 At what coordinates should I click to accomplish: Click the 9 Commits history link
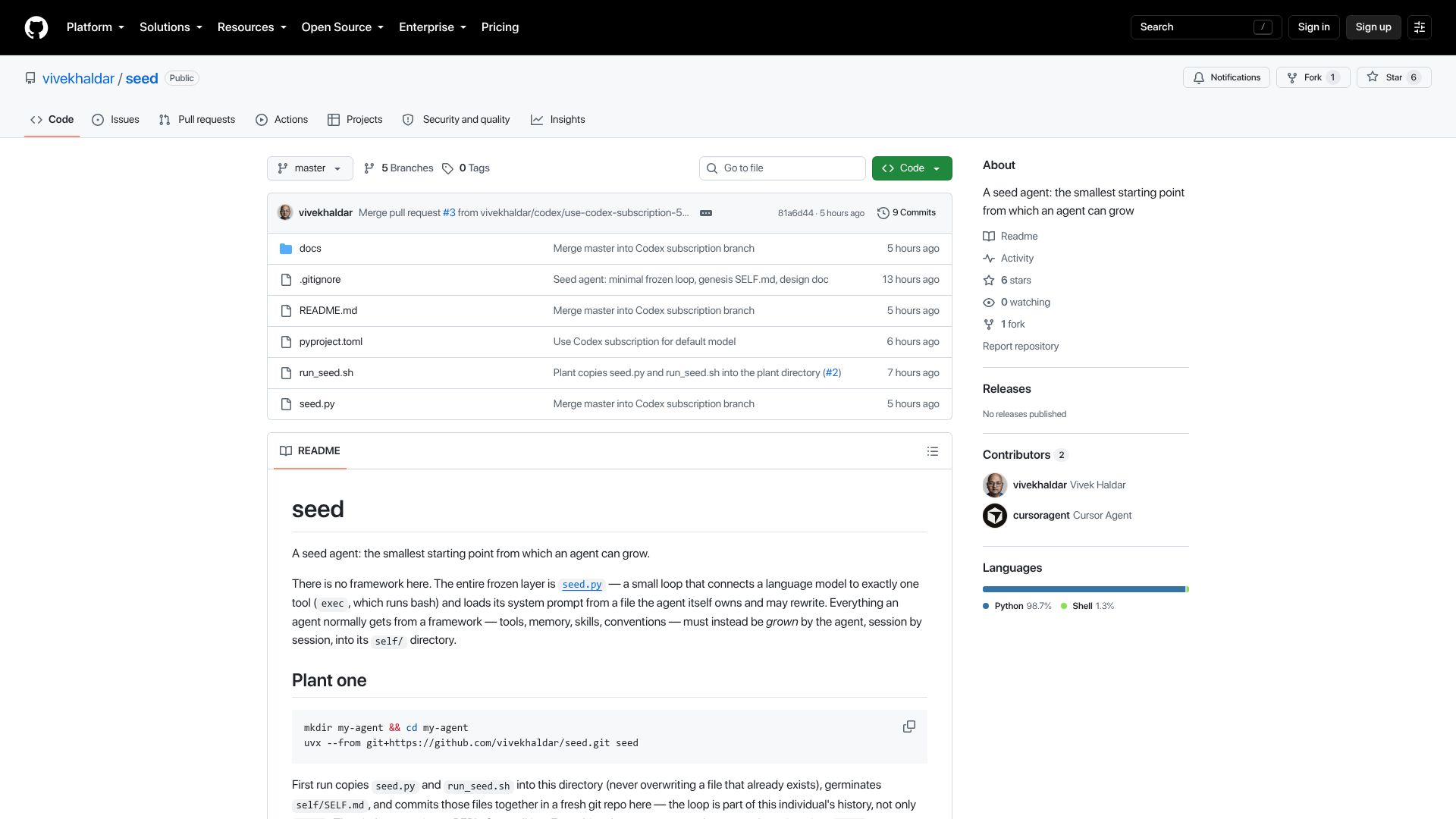click(x=906, y=213)
